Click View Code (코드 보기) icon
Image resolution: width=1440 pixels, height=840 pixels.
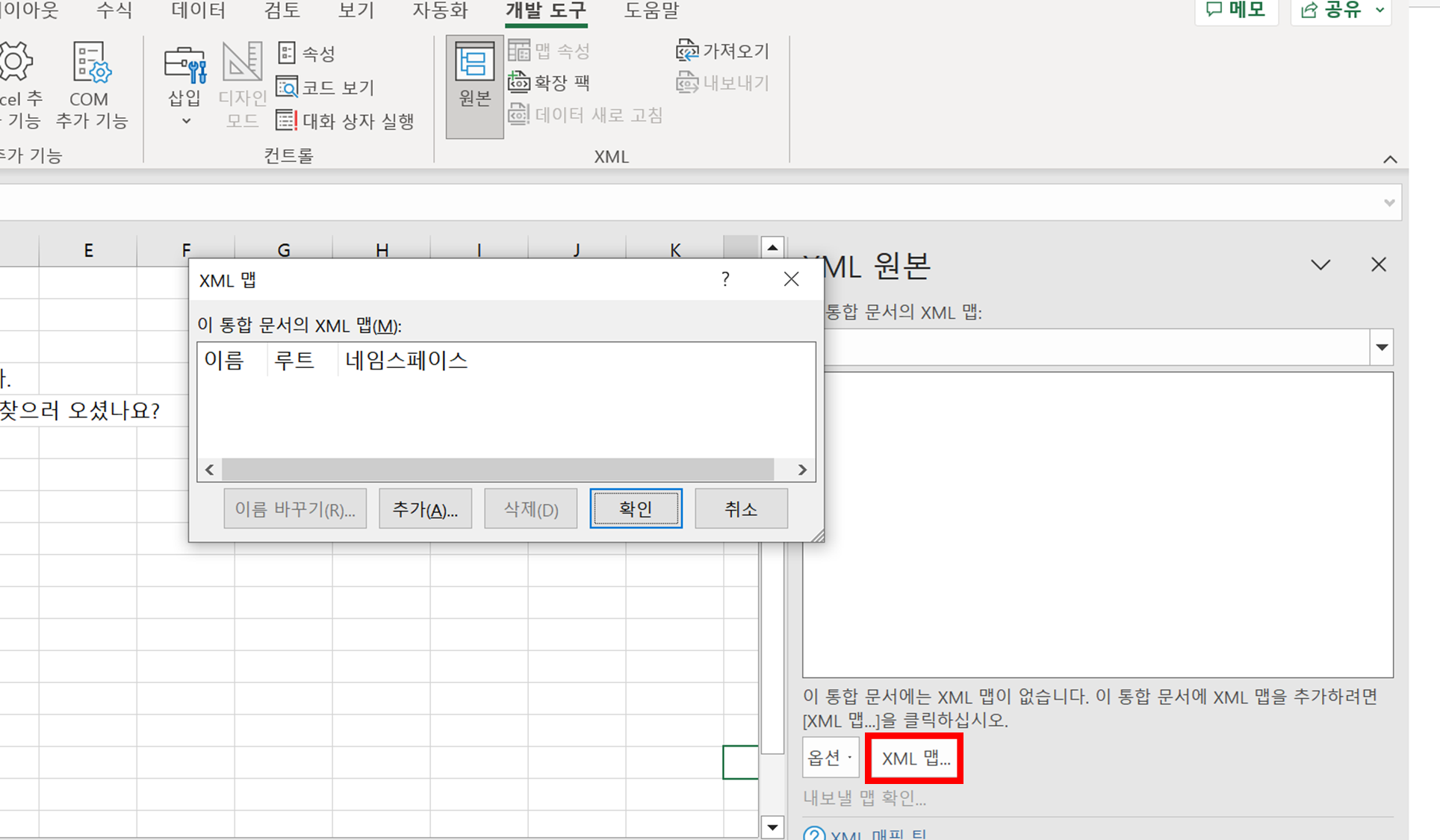[287, 87]
